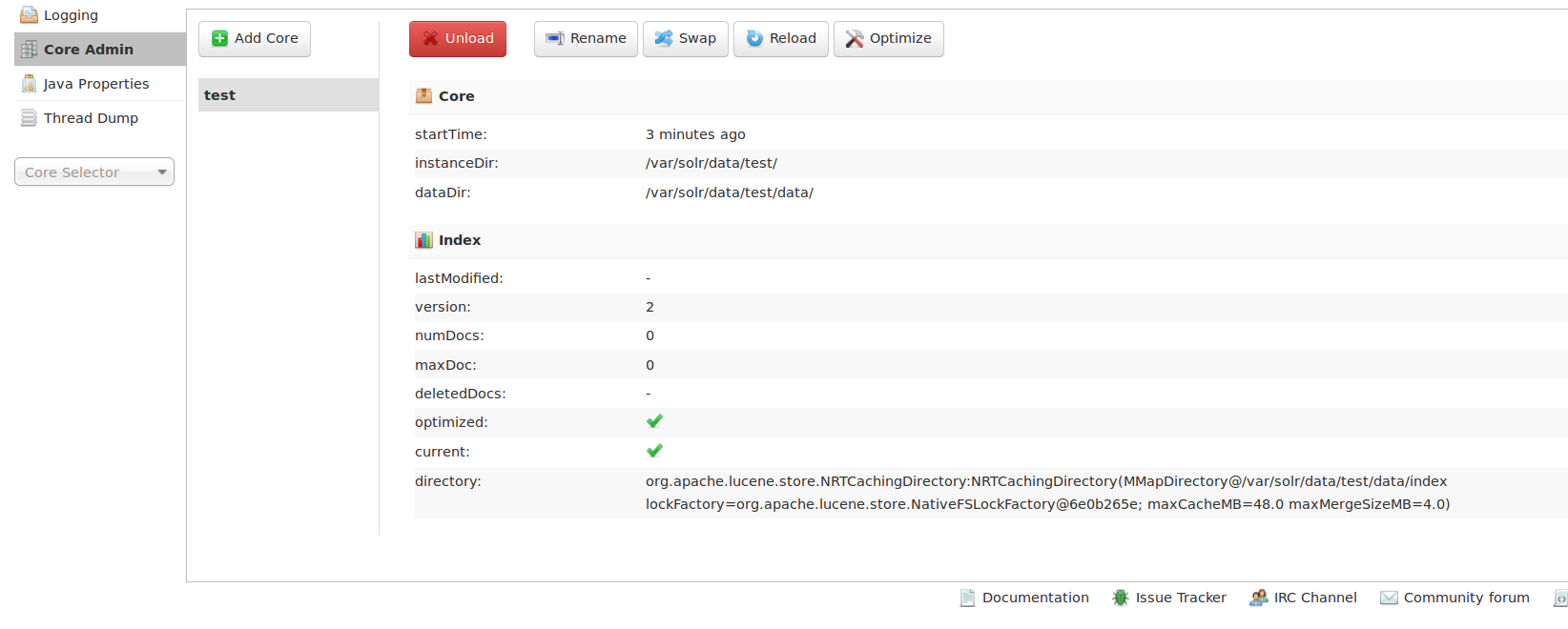The height and width of the screenshot is (629, 1568).
Task: Click the Optimize tools icon
Action: coord(855,38)
